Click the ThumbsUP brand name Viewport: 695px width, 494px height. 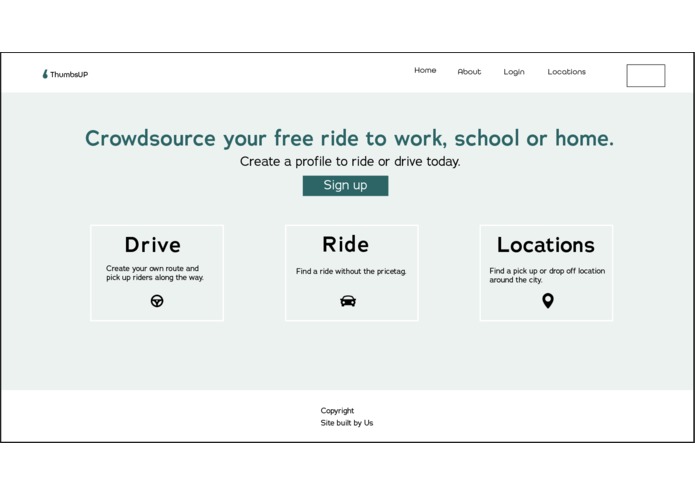pos(69,74)
